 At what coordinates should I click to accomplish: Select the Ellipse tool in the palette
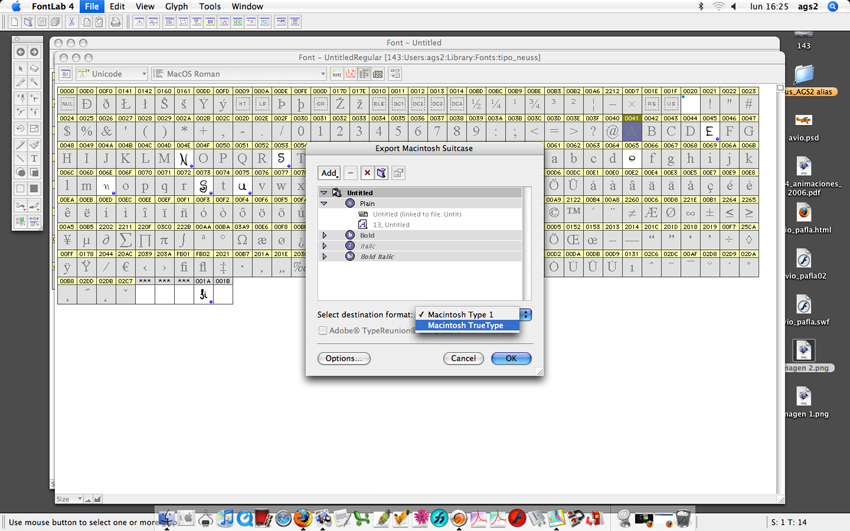pyautogui.click(x=21, y=172)
